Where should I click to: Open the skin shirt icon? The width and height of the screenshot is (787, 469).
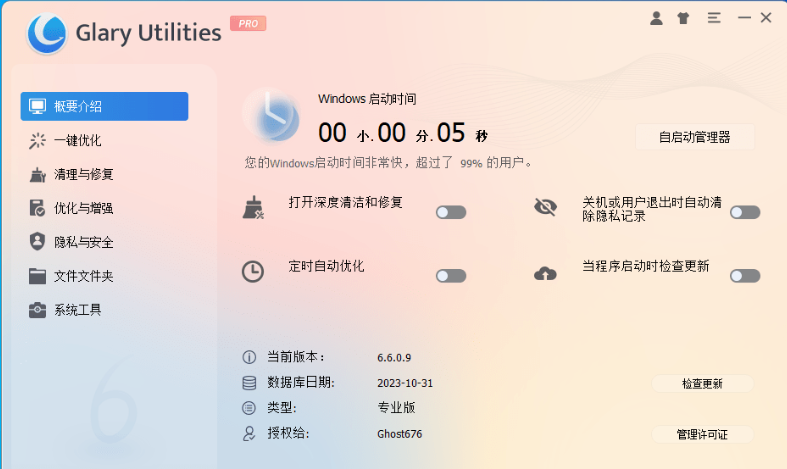[683, 19]
